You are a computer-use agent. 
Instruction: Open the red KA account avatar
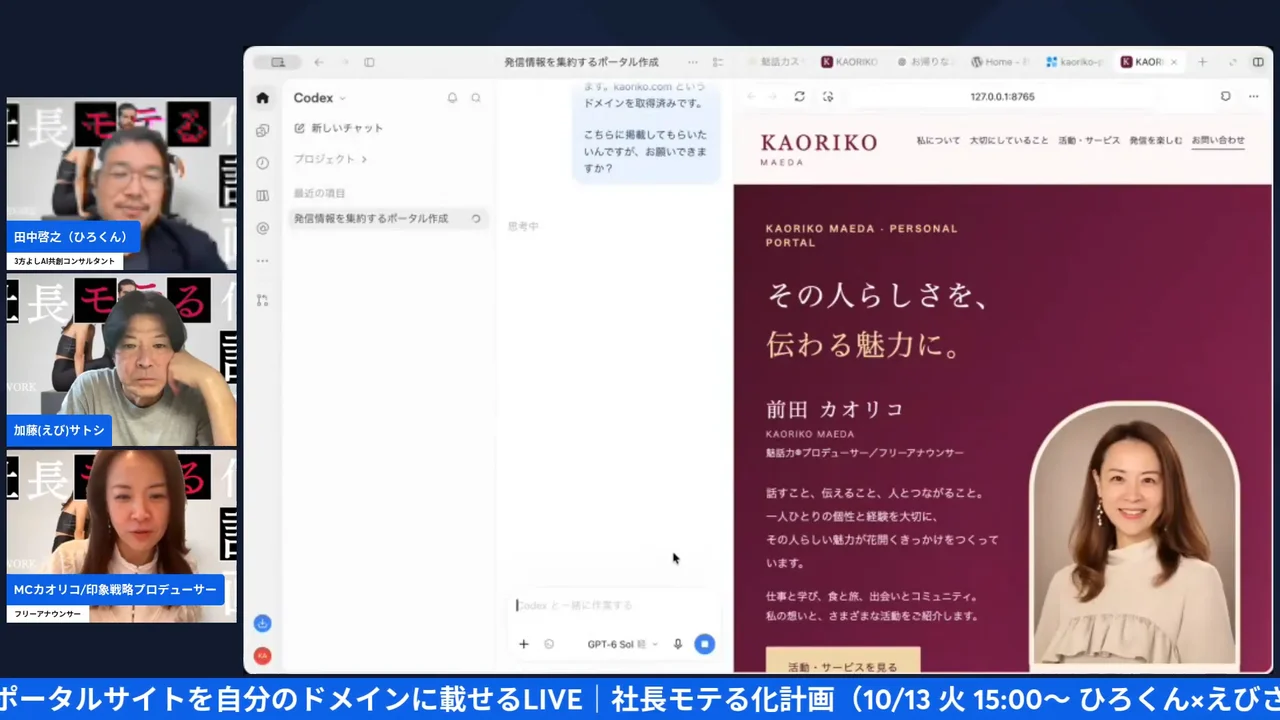(262, 656)
